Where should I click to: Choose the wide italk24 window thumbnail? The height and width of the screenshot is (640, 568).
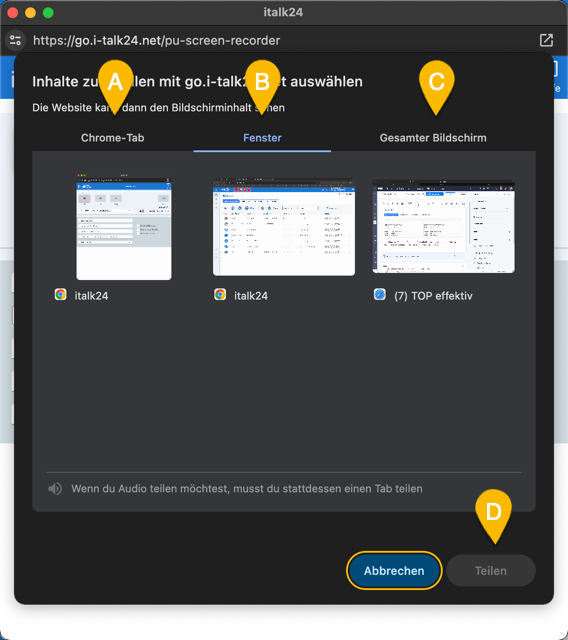point(284,227)
